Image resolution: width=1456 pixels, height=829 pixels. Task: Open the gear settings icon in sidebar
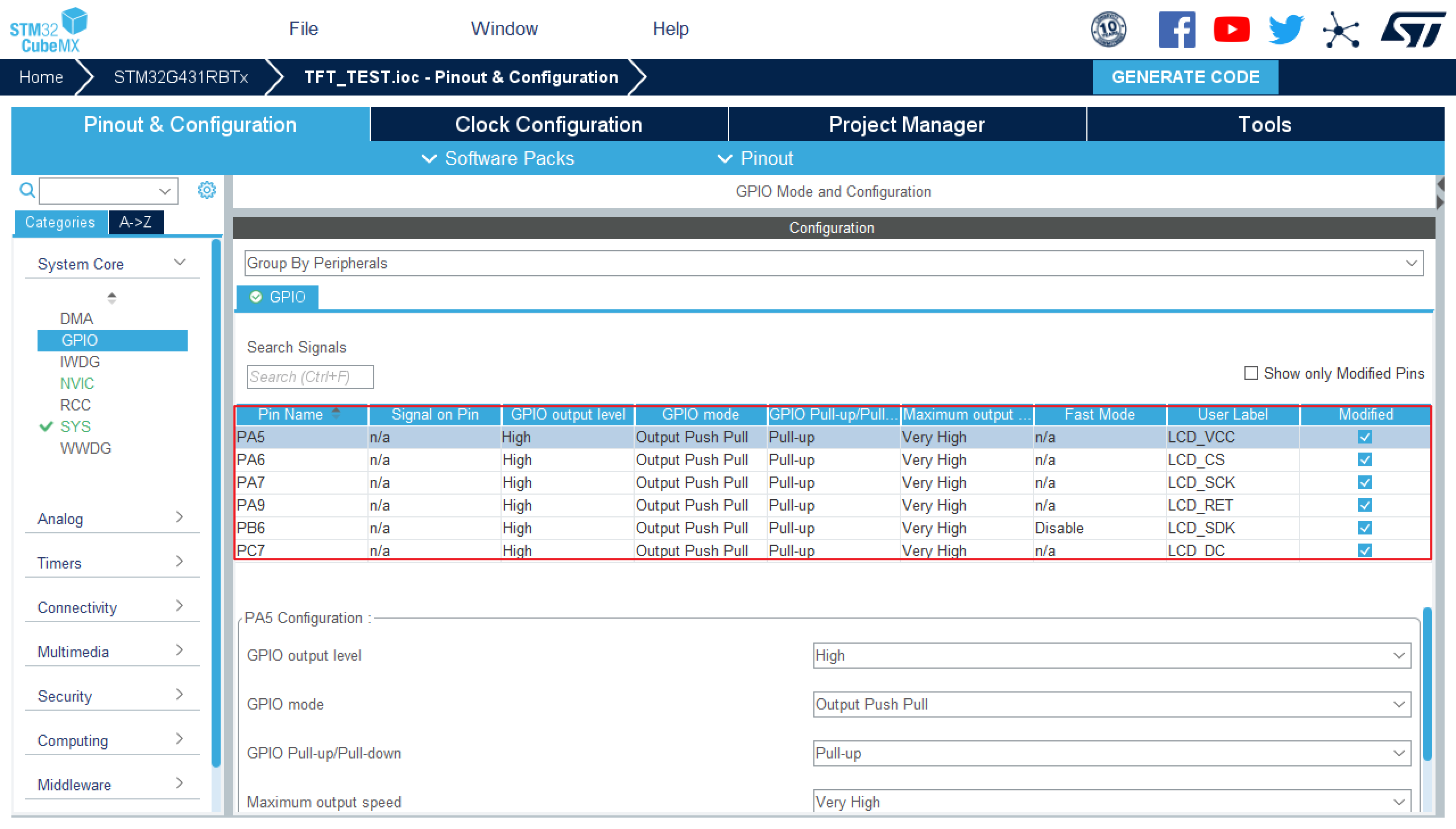(x=206, y=189)
